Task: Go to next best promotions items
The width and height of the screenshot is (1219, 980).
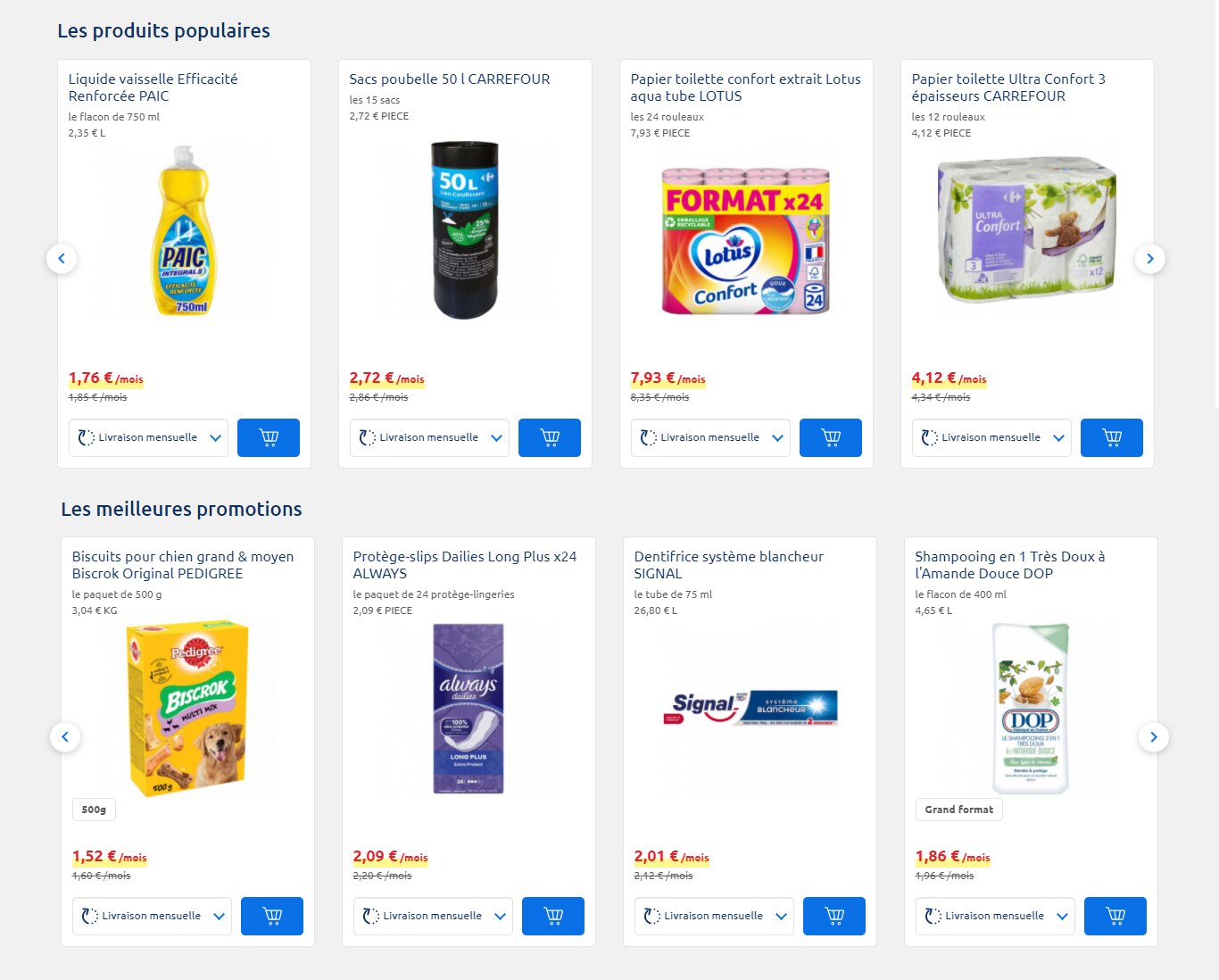Action: pyautogui.click(x=1153, y=737)
